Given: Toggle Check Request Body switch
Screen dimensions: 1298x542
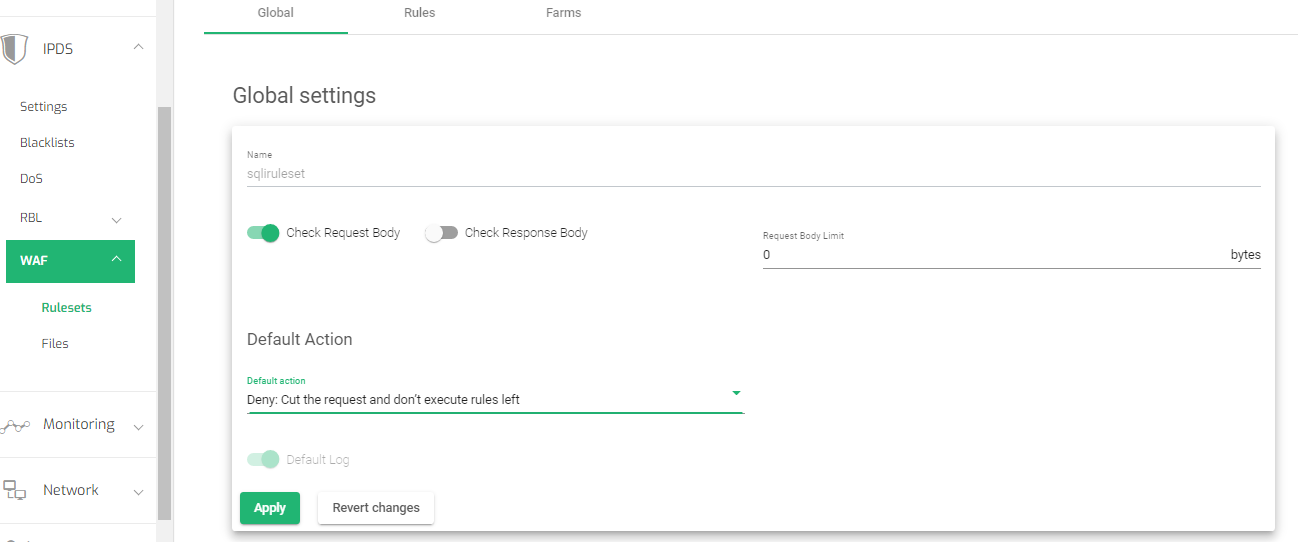Looking at the screenshot, I should coord(263,233).
